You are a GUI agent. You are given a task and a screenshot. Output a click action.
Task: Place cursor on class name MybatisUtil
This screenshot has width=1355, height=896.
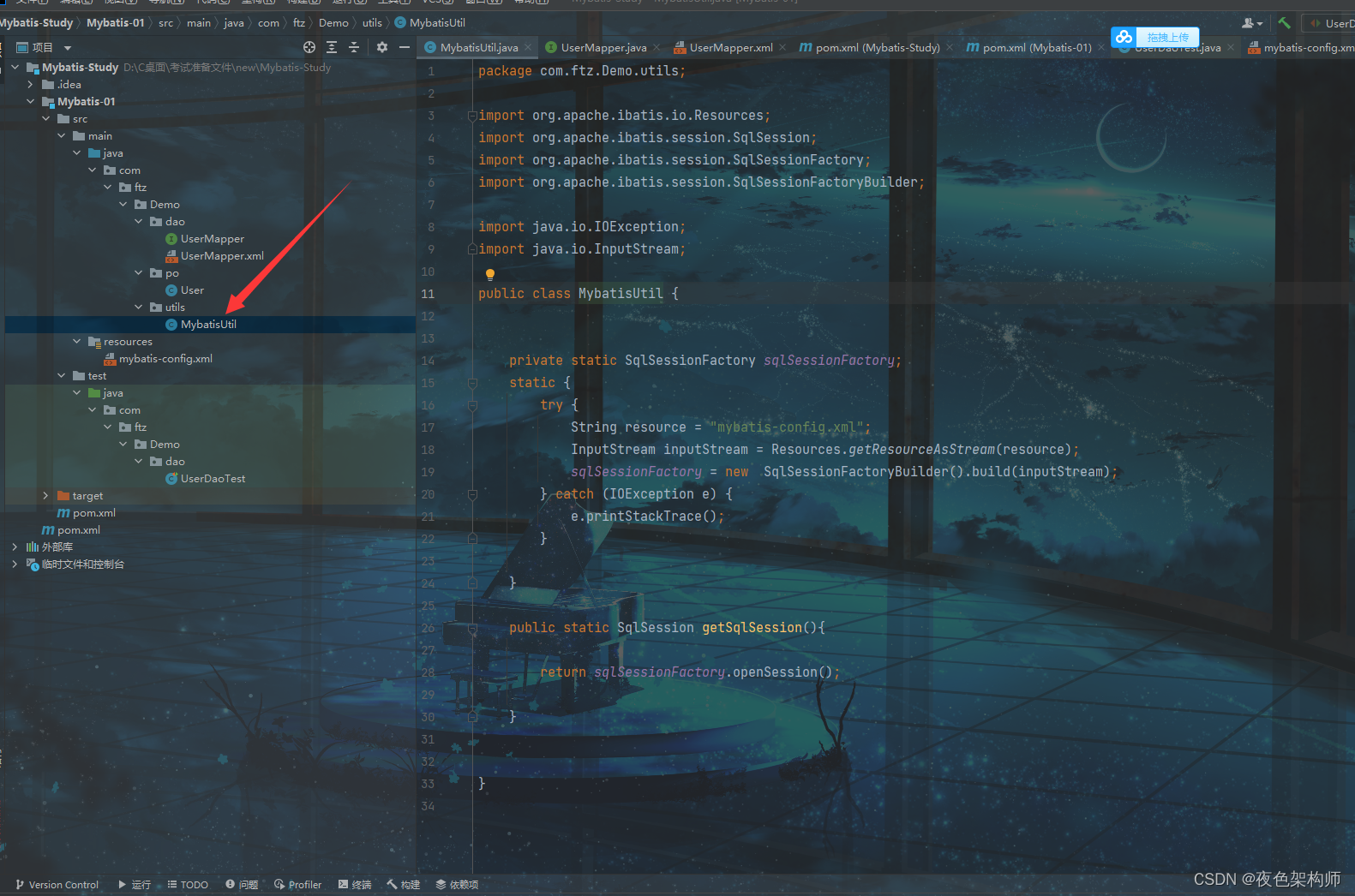coord(621,294)
